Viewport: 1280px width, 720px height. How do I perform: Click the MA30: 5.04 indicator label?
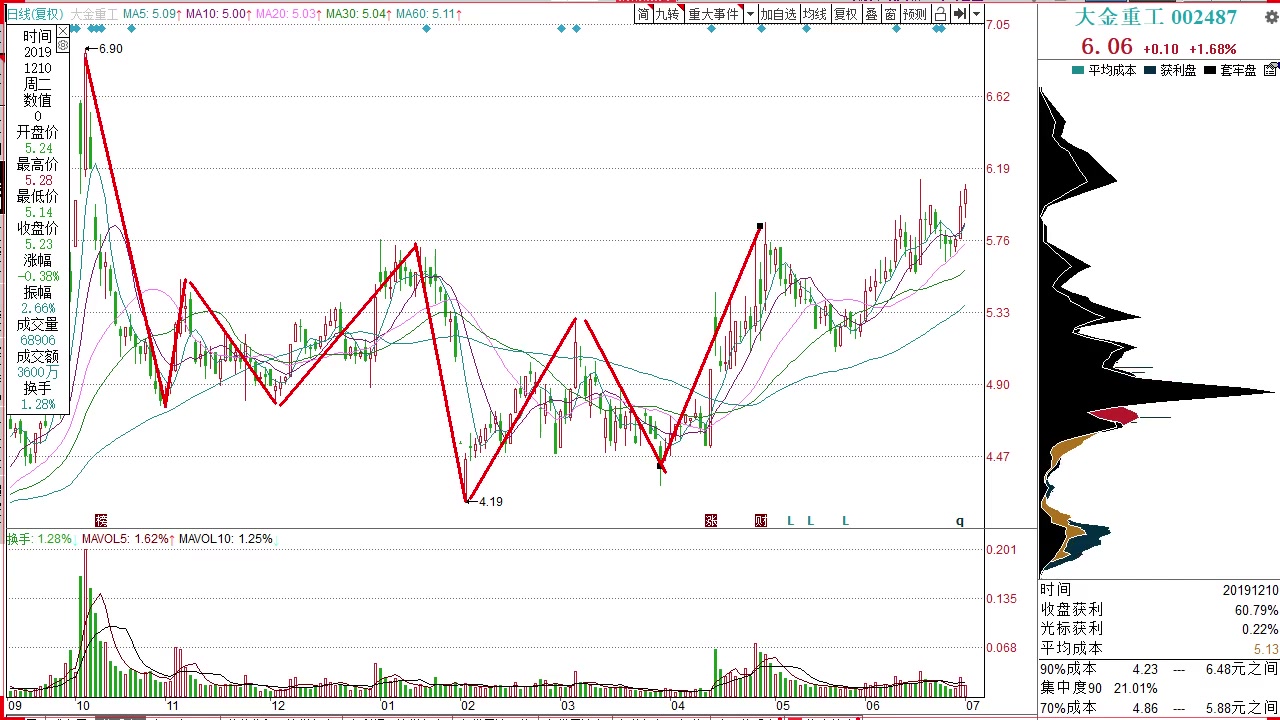coord(357,14)
